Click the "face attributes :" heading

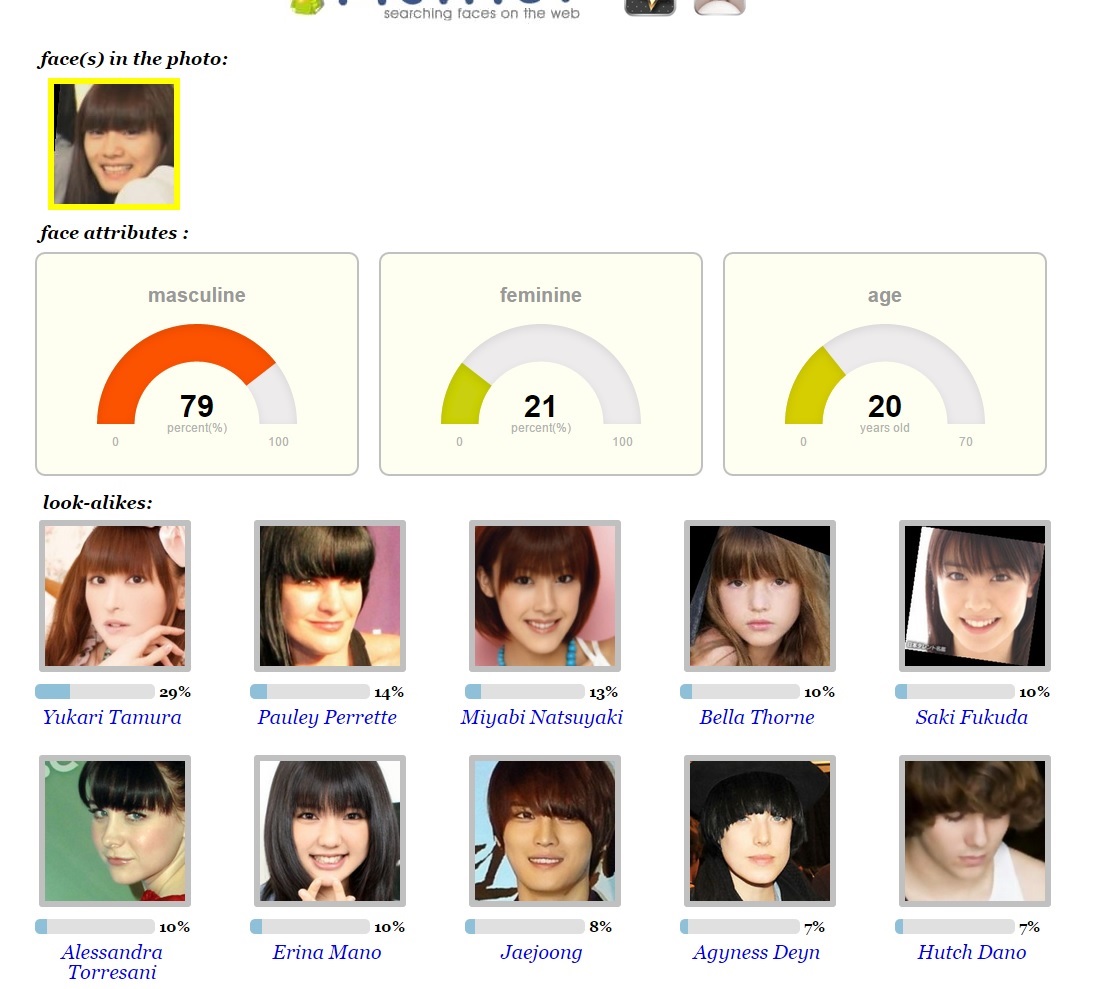click(114, 233)
